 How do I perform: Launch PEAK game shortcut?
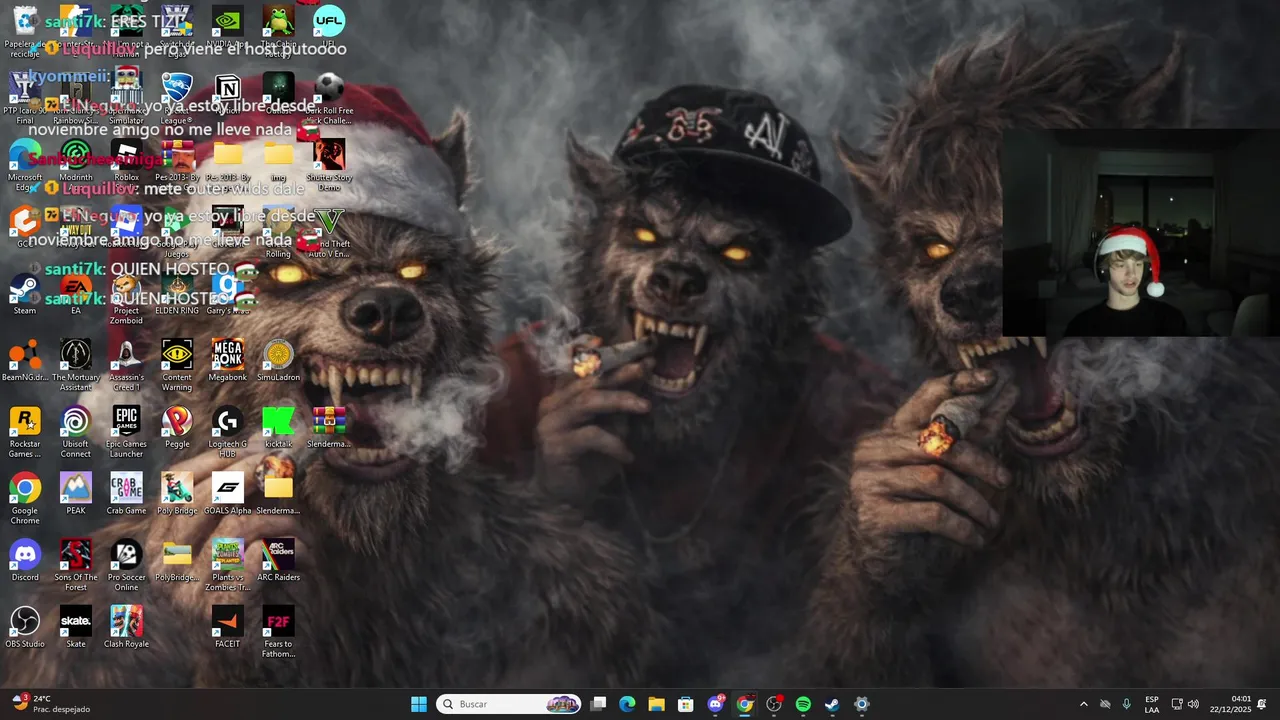[x=76, y=494]
